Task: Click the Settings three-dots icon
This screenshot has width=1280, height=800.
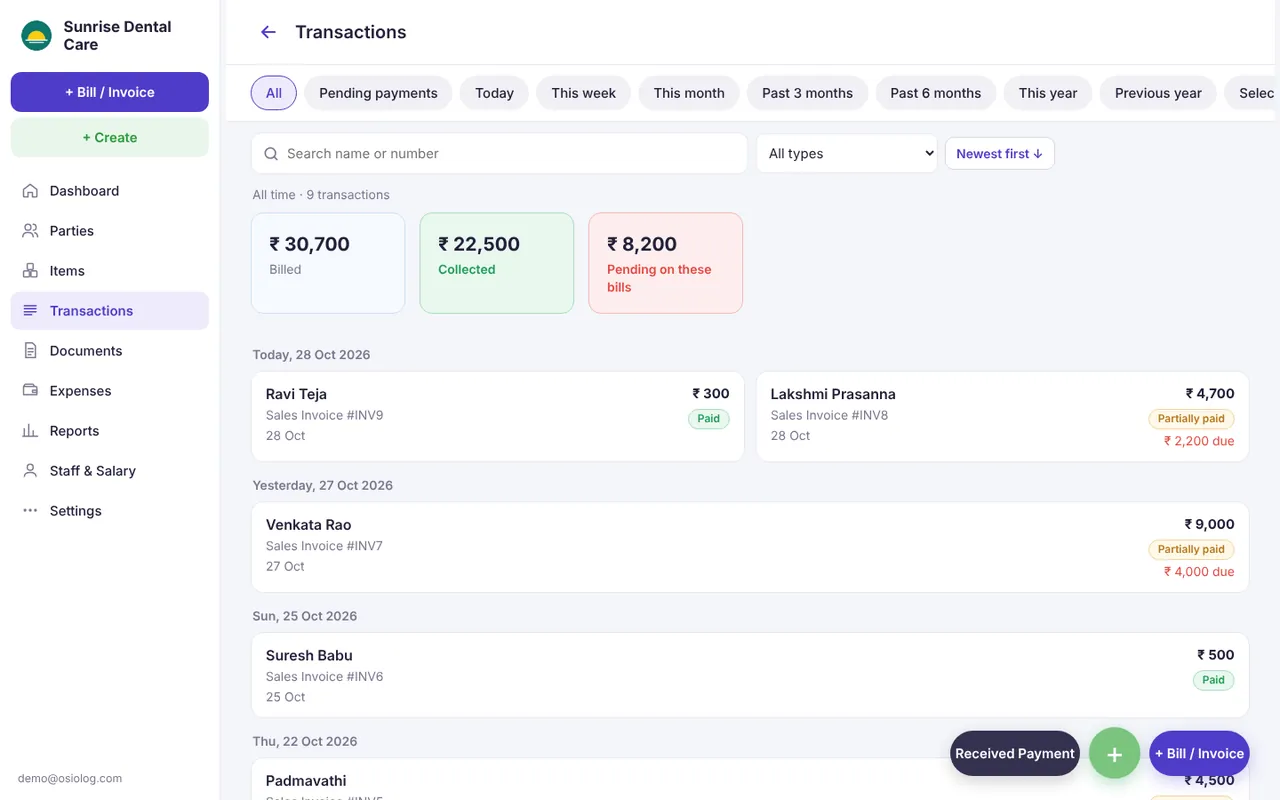Action: click(x=30, y=511)
